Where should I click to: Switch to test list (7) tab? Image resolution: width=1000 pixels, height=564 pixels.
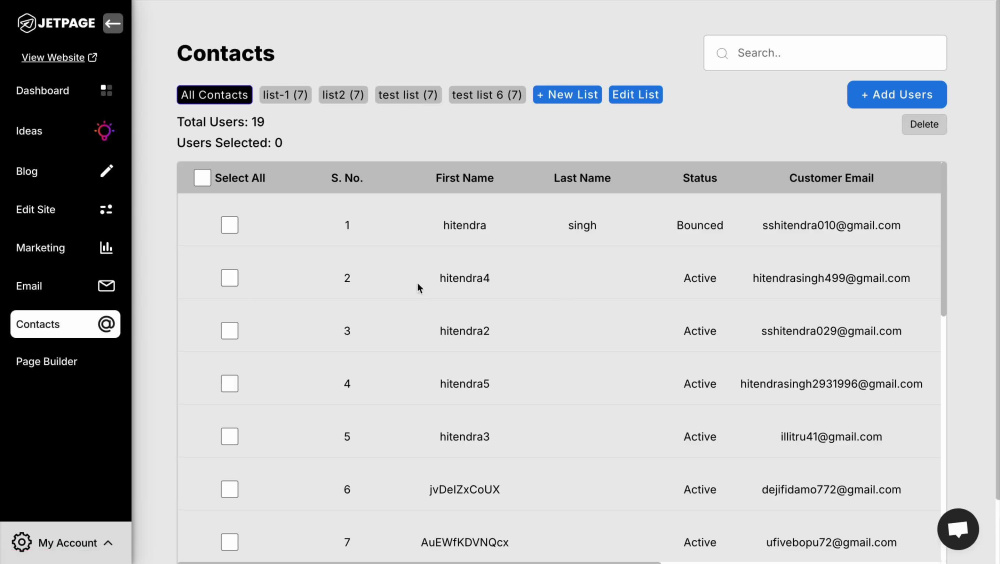(408, 95)
